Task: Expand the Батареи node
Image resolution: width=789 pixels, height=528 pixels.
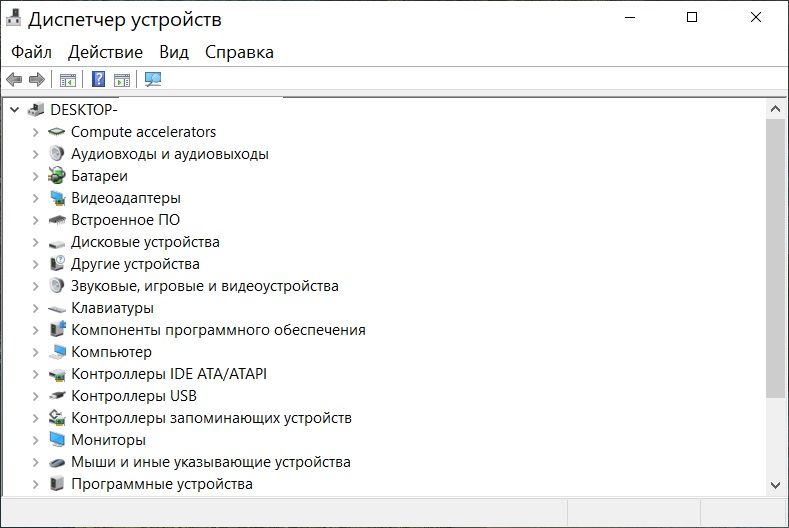Action: point(35,176)
